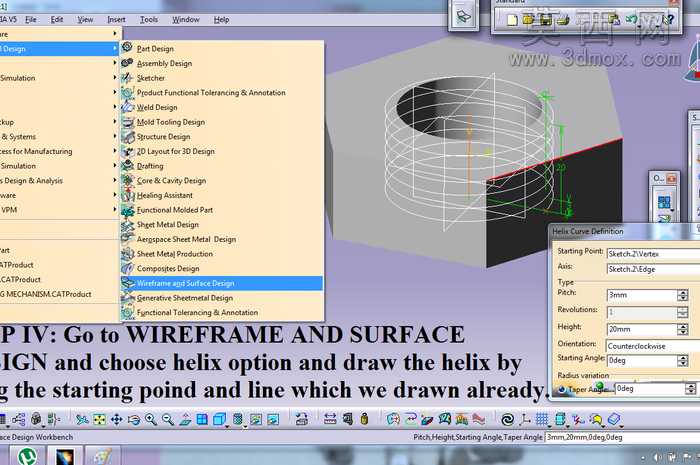Image resolution: width=700 pixels, height=465 pixels.
Task: Click the Open file icon in Standard toolbar
Action: click(x=529, y=20)
